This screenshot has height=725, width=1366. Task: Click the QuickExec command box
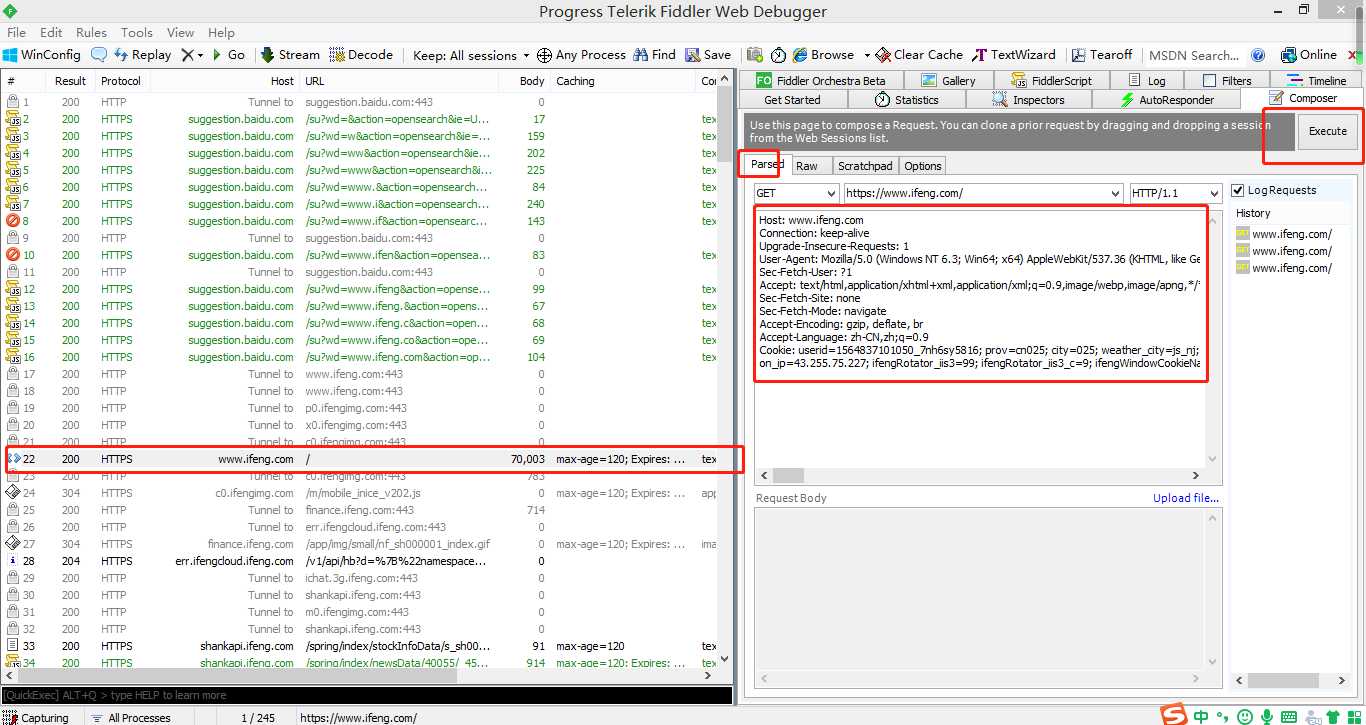(x=366, y=695)
